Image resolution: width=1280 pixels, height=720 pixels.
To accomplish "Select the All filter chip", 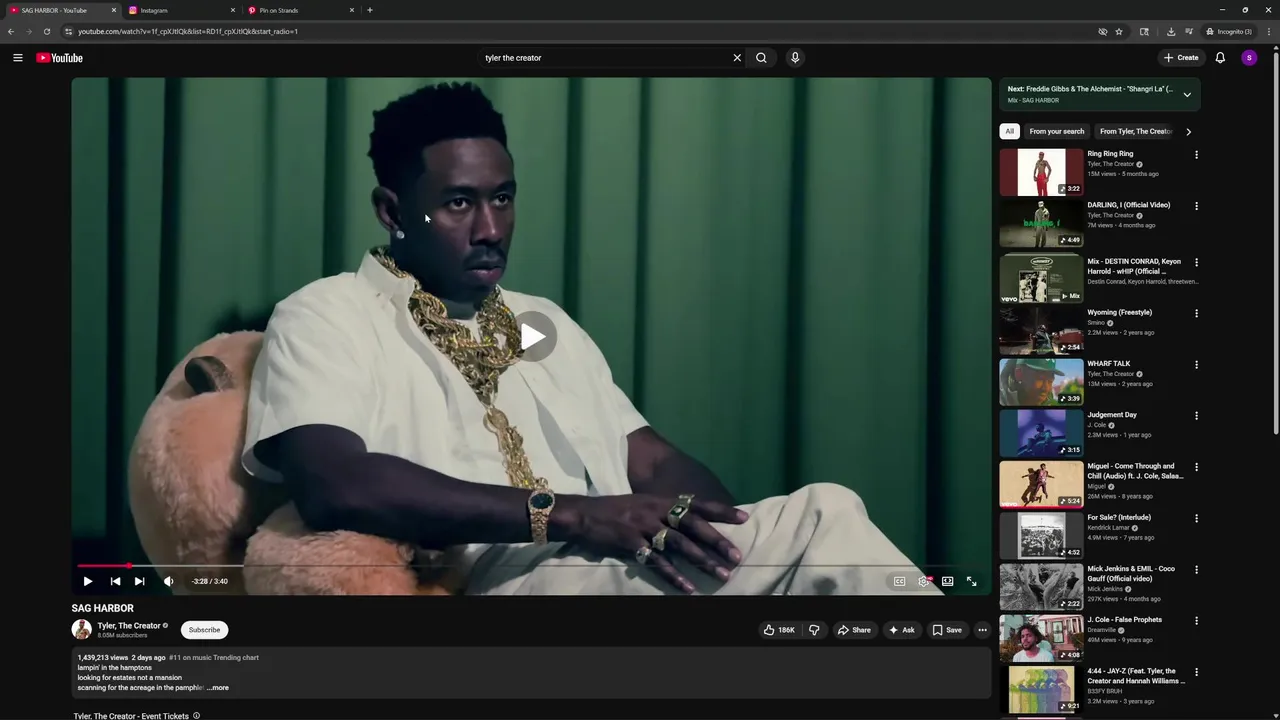I will coord(1009,131).
